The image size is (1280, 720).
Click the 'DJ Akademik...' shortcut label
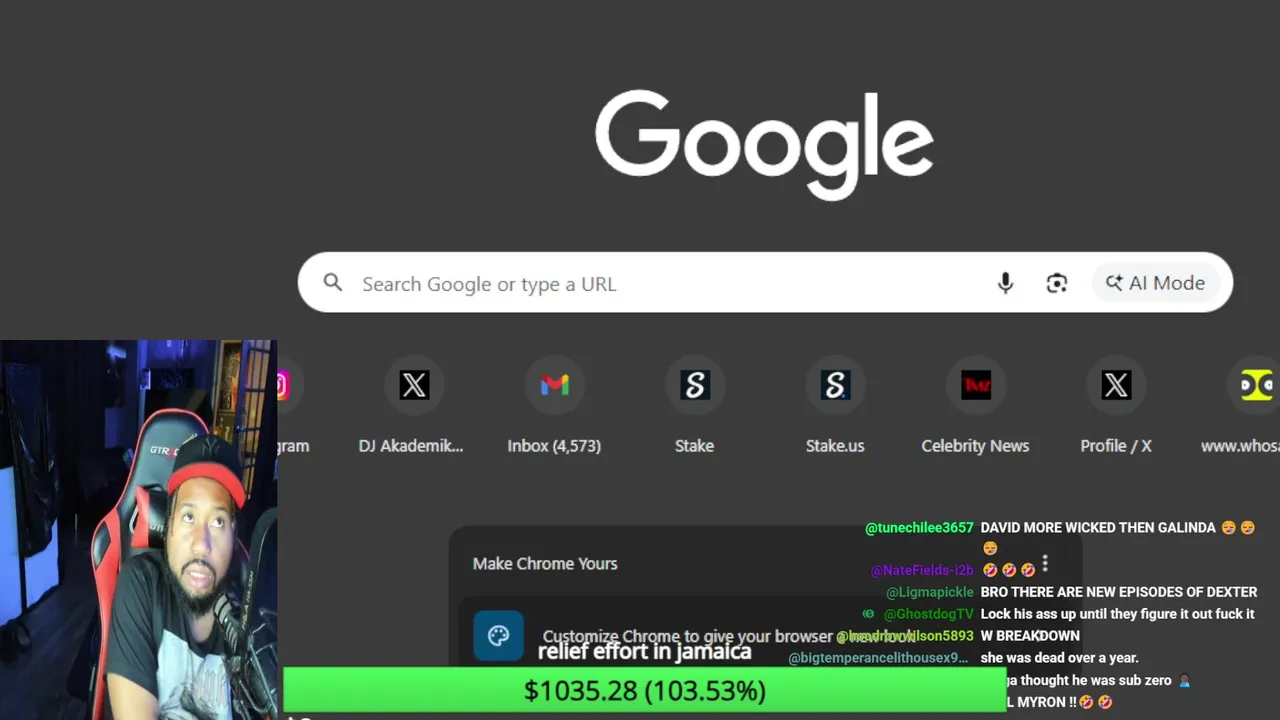point(411,446)
